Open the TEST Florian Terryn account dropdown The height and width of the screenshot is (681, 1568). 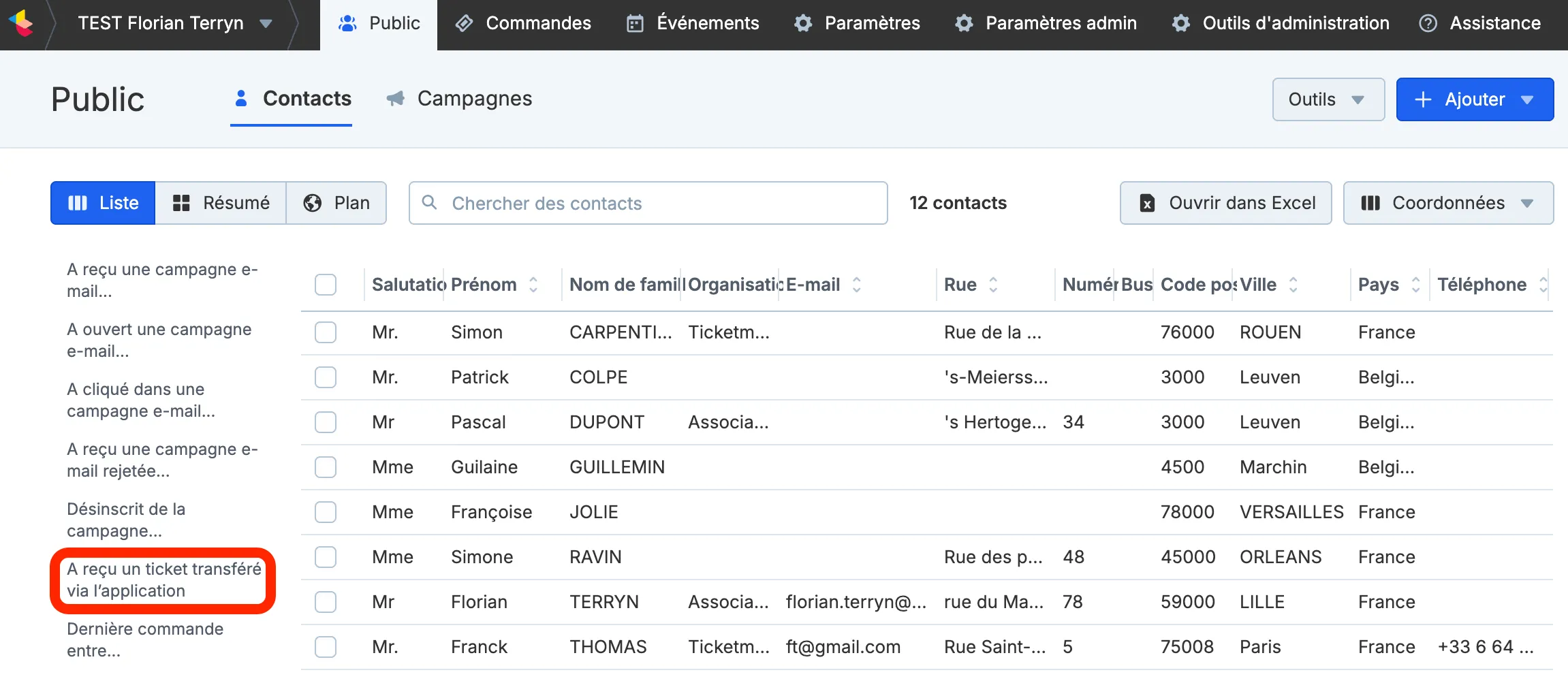175,23
